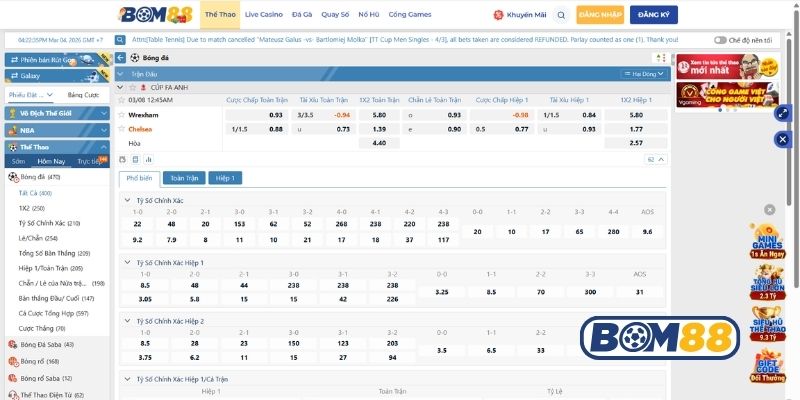800x400 pixels.
Task: Close the floating side promo with X button
Action: [769, 209]
